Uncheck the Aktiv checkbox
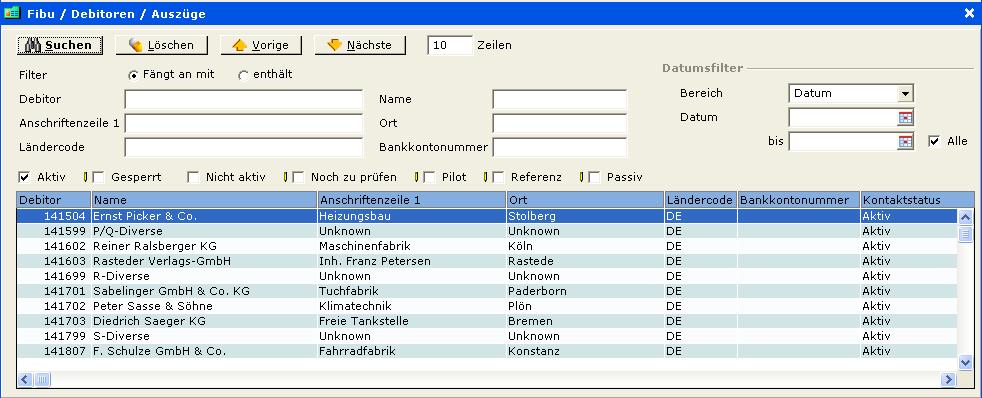 [x=24, y=177]
